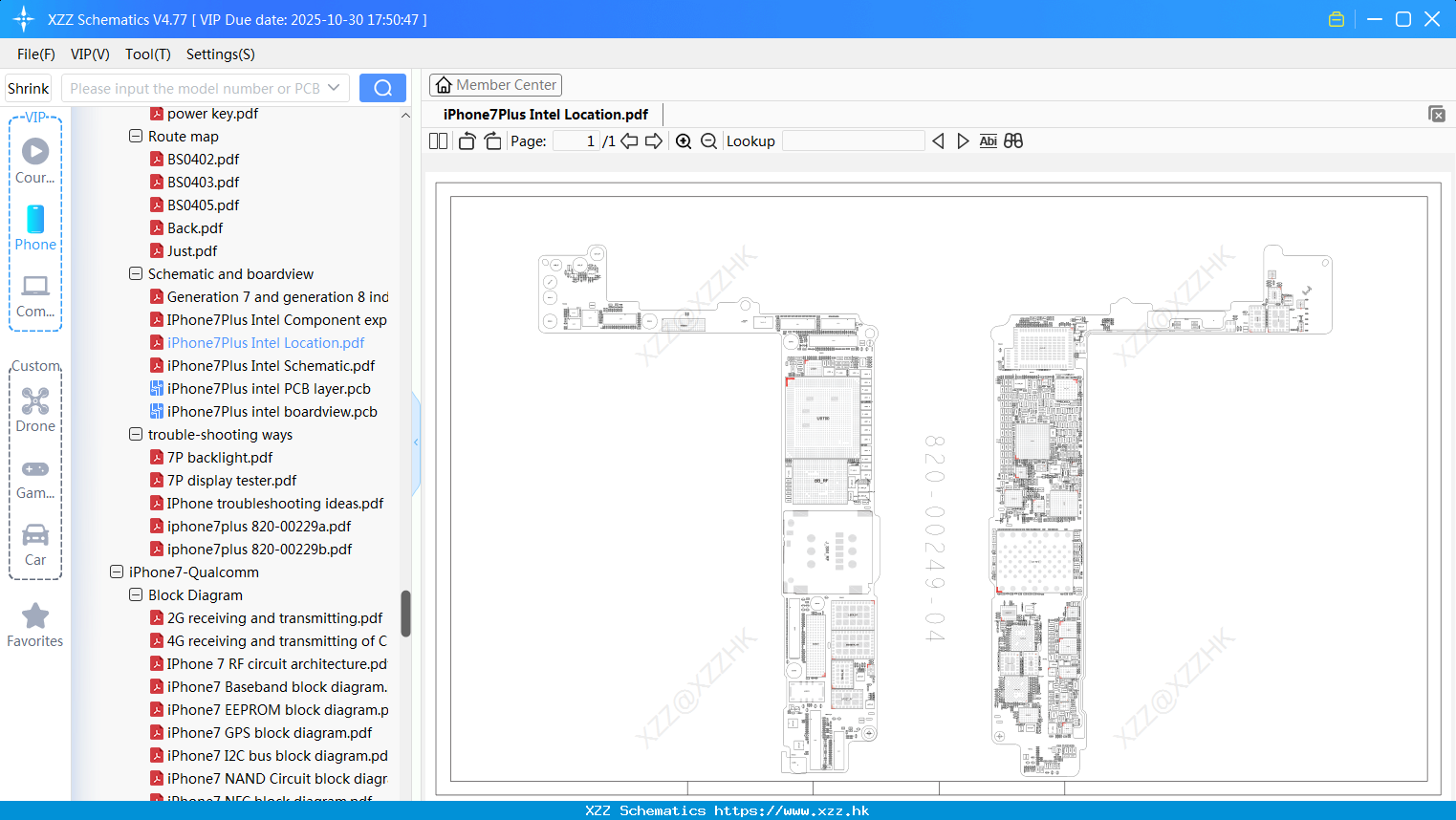Open iPhone7Plus intel boardview.pcb
The image size is (1456, 820).
click(272, 412)
